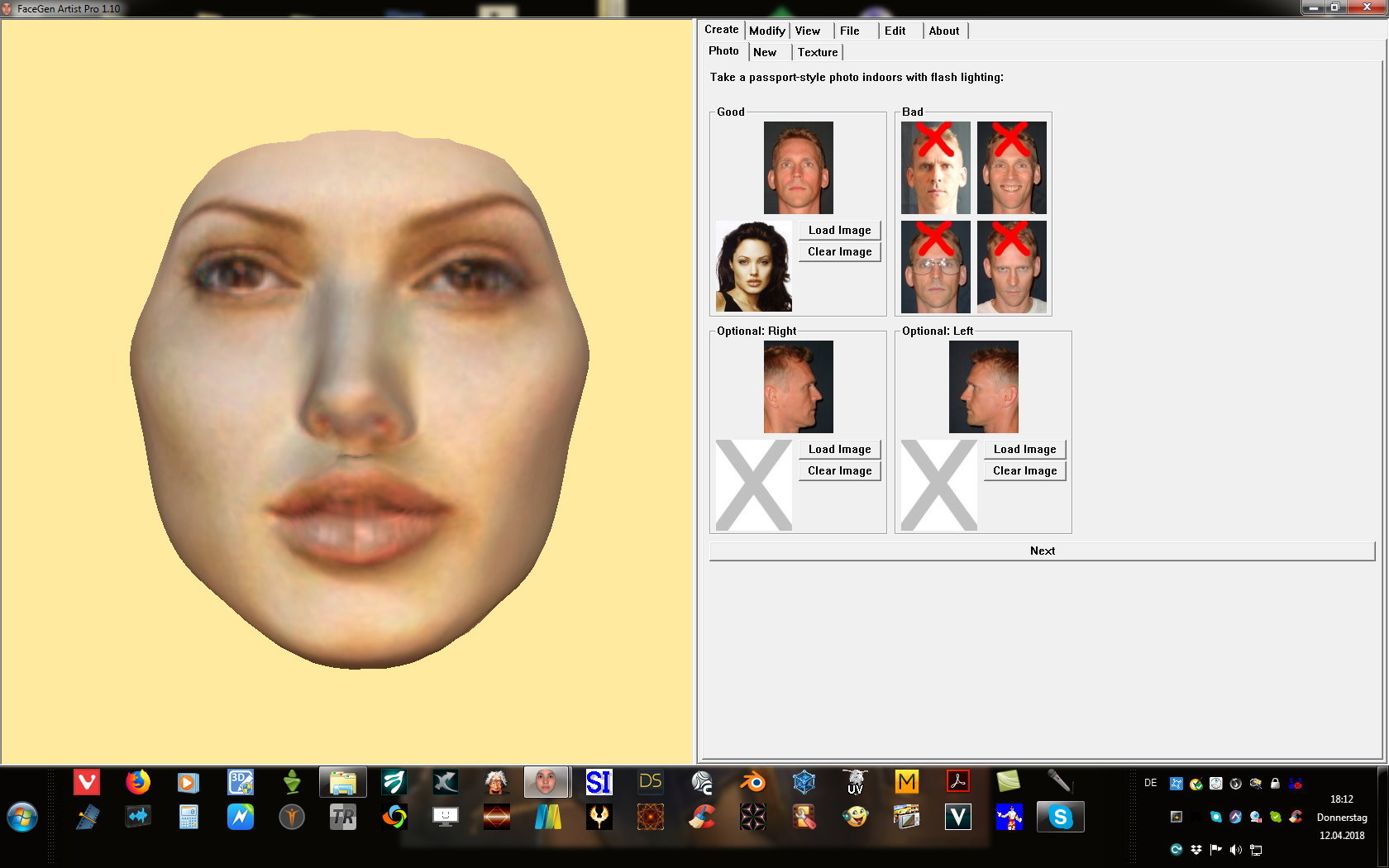Click the DE language indicator
Image resolution: width=1389 pixels, height=868 pixels.
coord(1150,783)
